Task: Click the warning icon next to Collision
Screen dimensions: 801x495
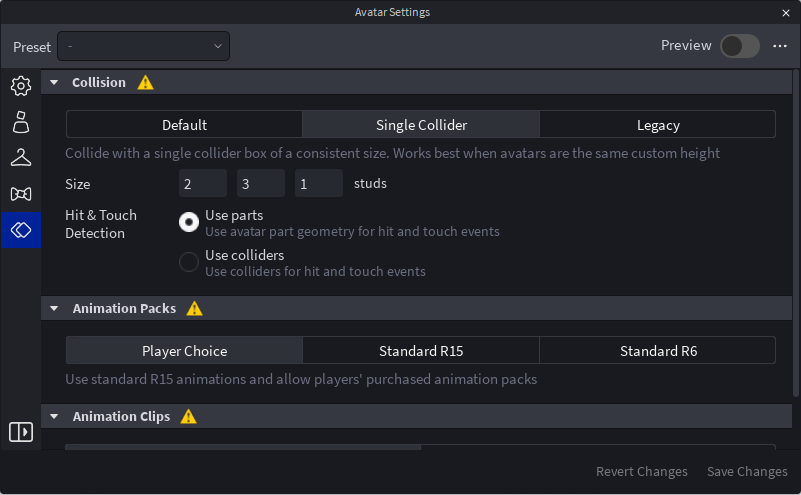Action: click(x=146, y=83)
